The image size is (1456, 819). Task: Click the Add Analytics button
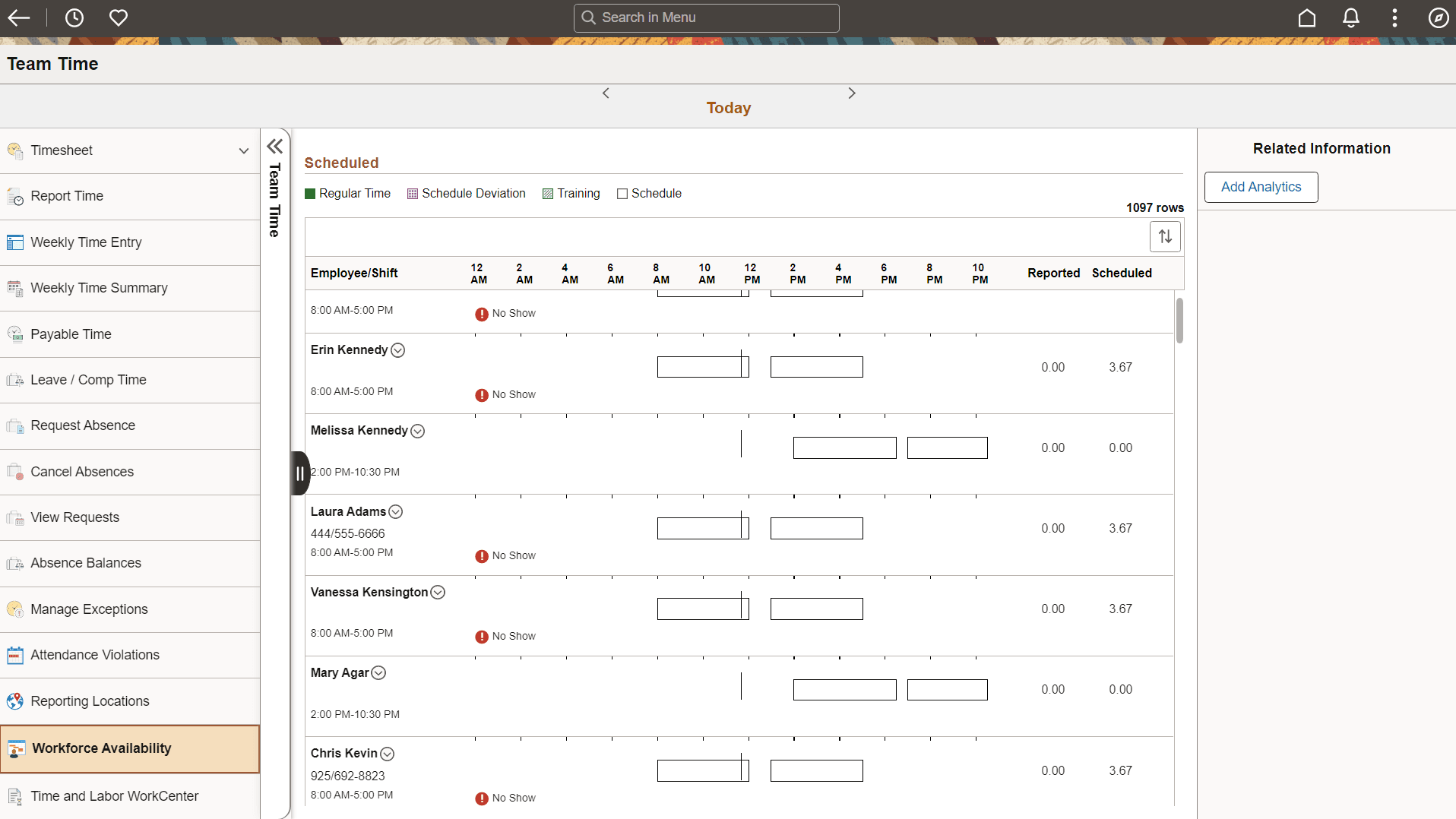tap(1261, 187)
